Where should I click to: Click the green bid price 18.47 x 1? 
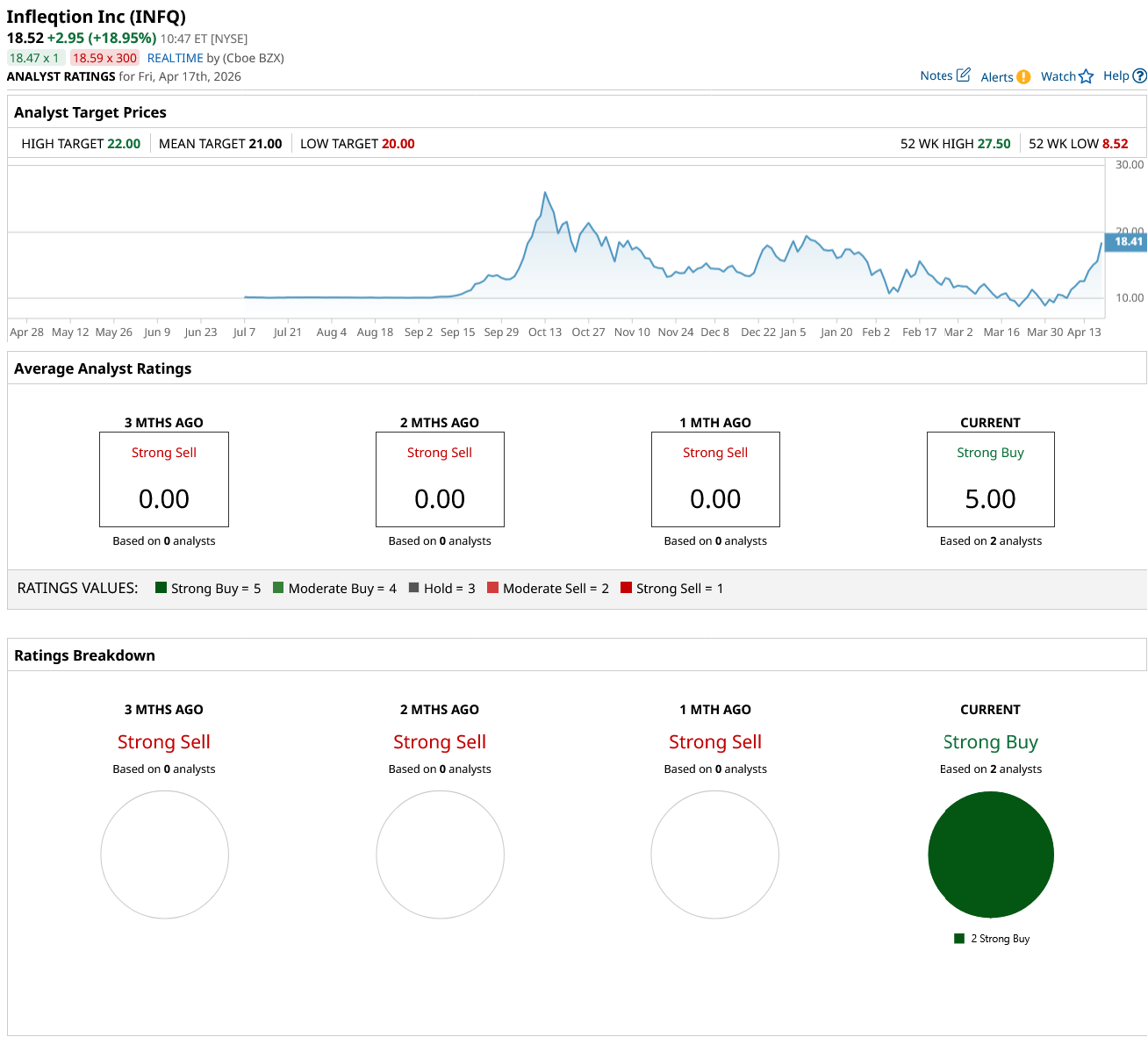click(x=35, y=58)
